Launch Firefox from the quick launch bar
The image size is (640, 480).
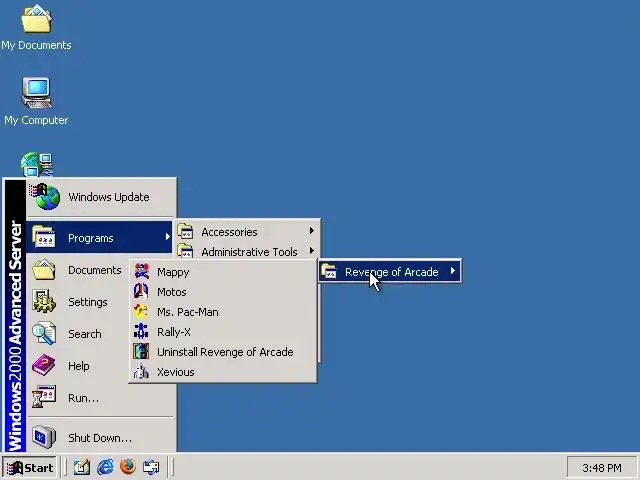coord(128,467)
